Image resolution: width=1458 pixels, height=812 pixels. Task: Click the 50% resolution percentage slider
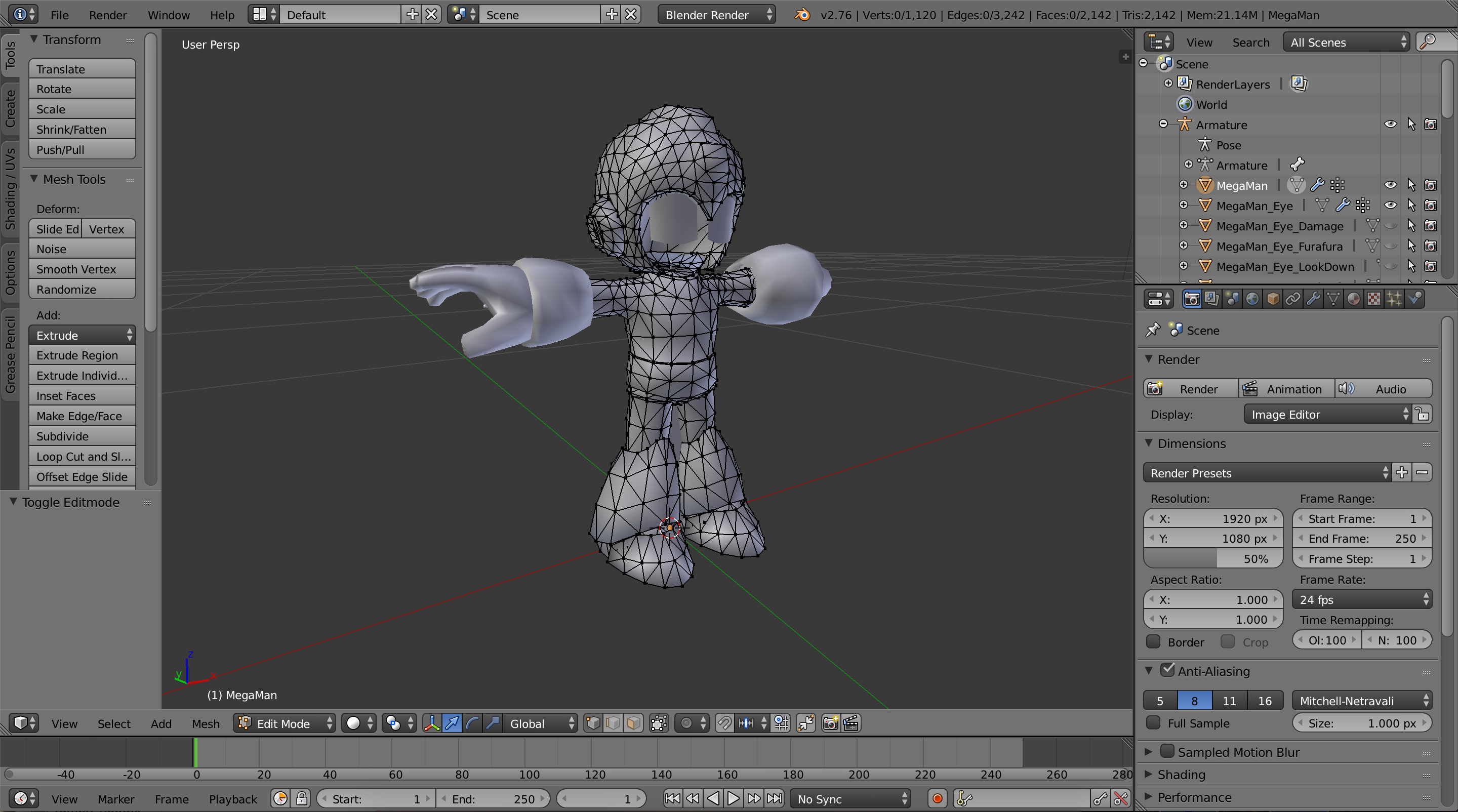pos(1213,558)
